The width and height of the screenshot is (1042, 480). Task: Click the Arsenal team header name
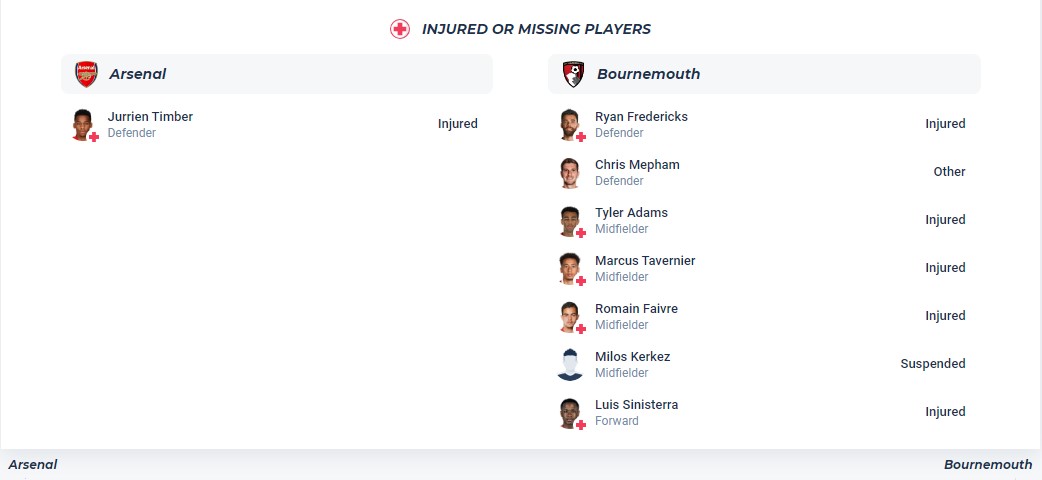pos(138,74)
